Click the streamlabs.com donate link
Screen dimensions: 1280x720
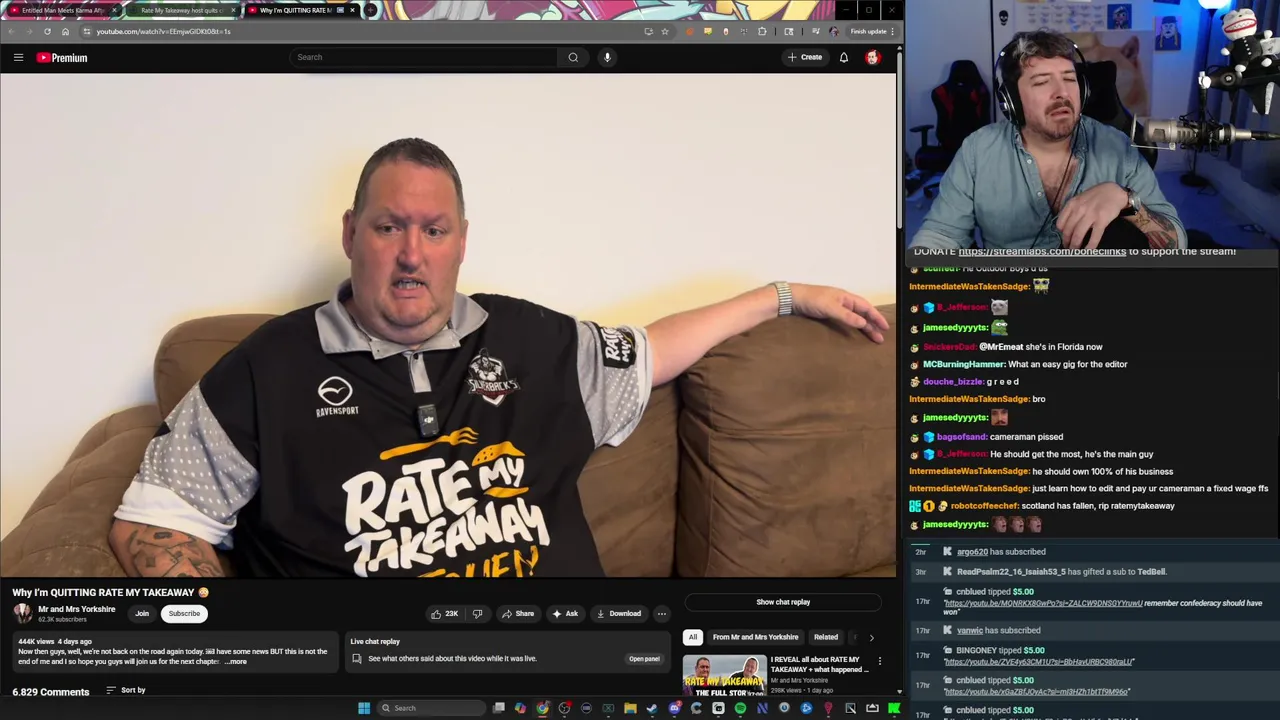pos(1042,251)
